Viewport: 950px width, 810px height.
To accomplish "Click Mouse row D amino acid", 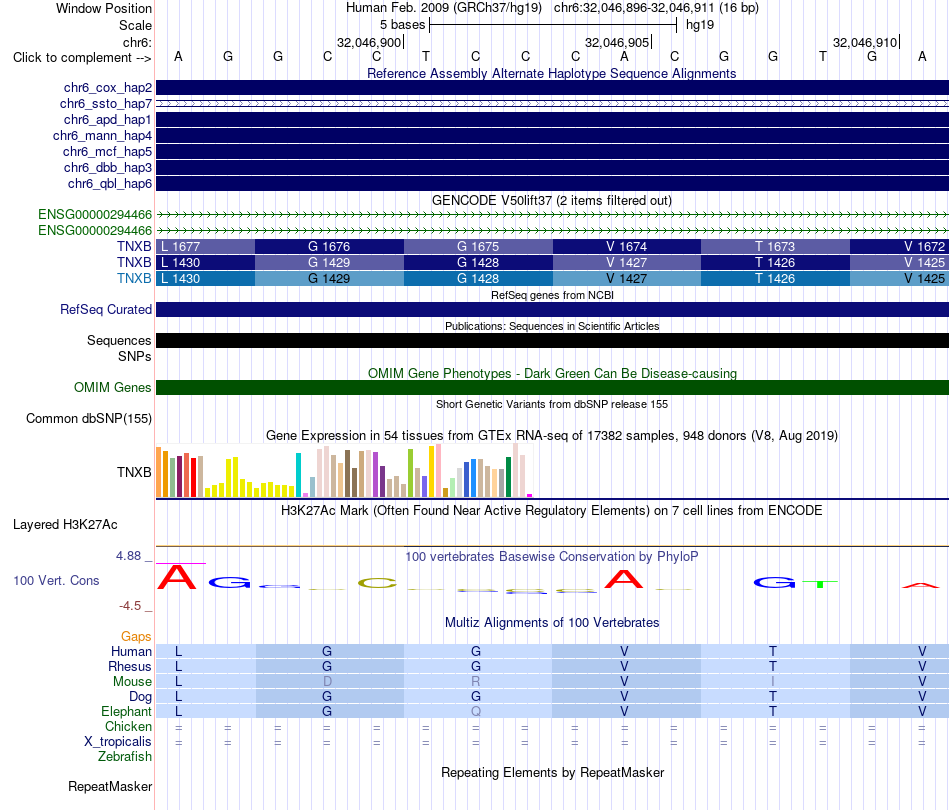I will (327, 682).
